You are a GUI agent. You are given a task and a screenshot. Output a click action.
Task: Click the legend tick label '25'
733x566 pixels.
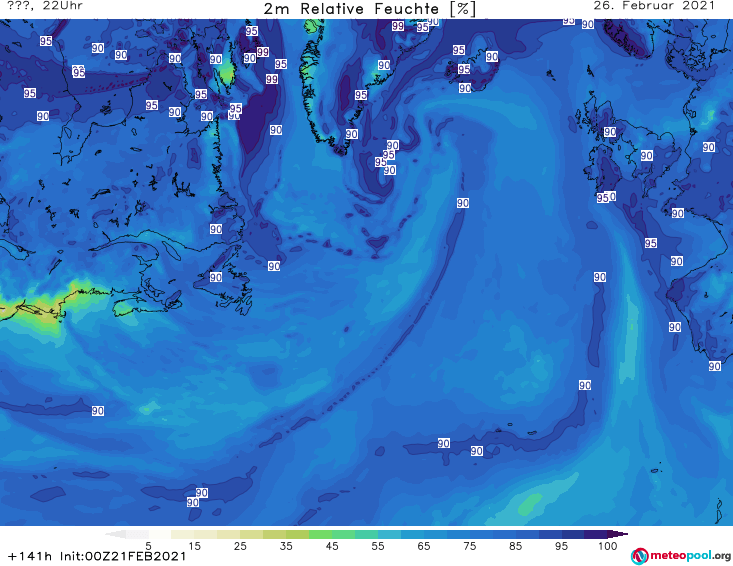(x=240, y=546)
